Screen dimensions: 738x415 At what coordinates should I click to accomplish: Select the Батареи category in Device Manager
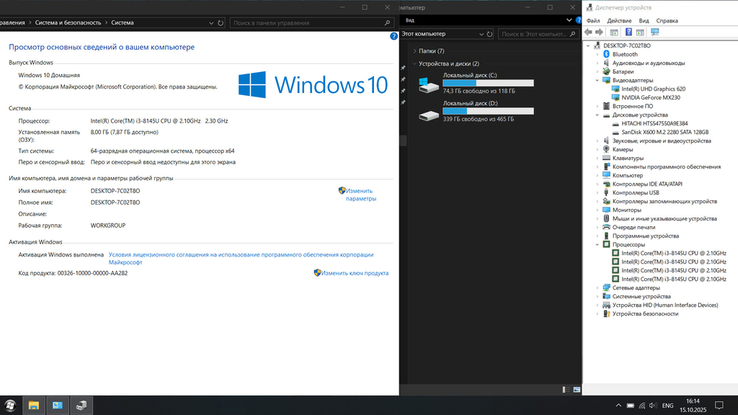[623, 72]
